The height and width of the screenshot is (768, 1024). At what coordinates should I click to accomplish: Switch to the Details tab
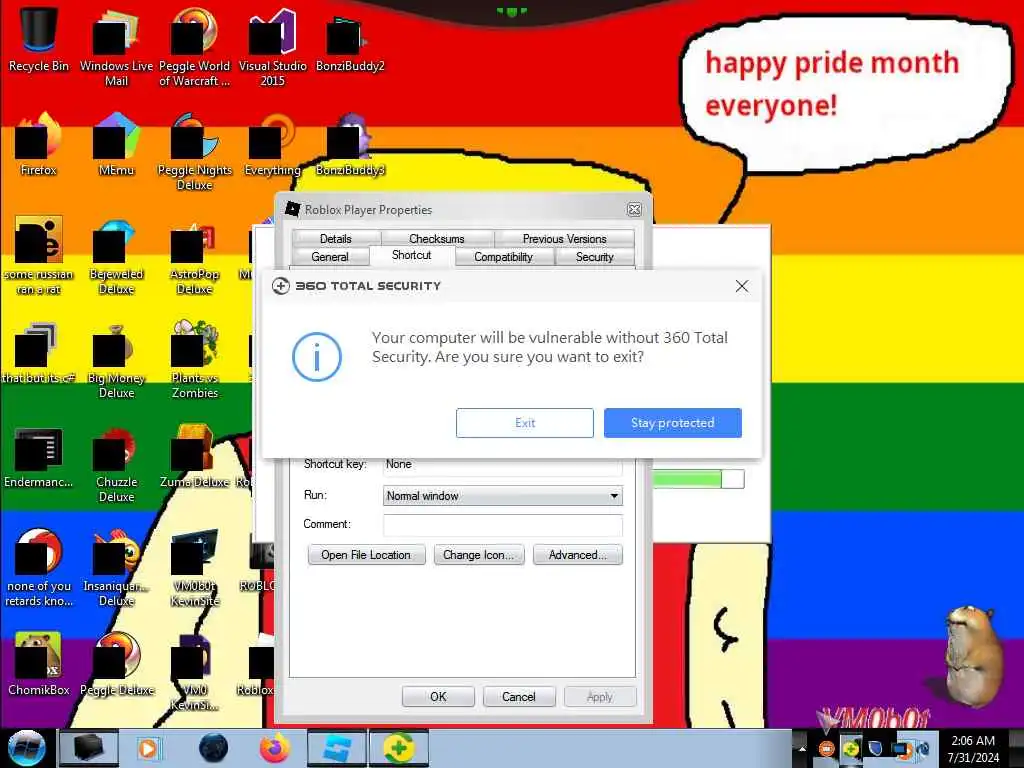pyautogui.click(x=336, y=238)
